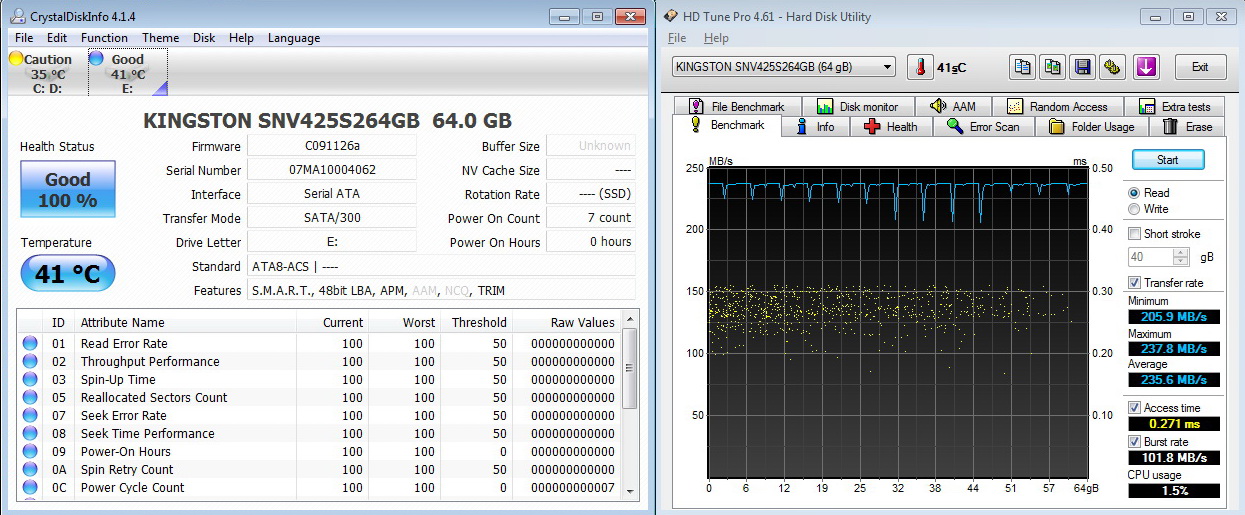Open the Theme menu
Viewport: 1245px width, 515px height.
click(160, 38)
